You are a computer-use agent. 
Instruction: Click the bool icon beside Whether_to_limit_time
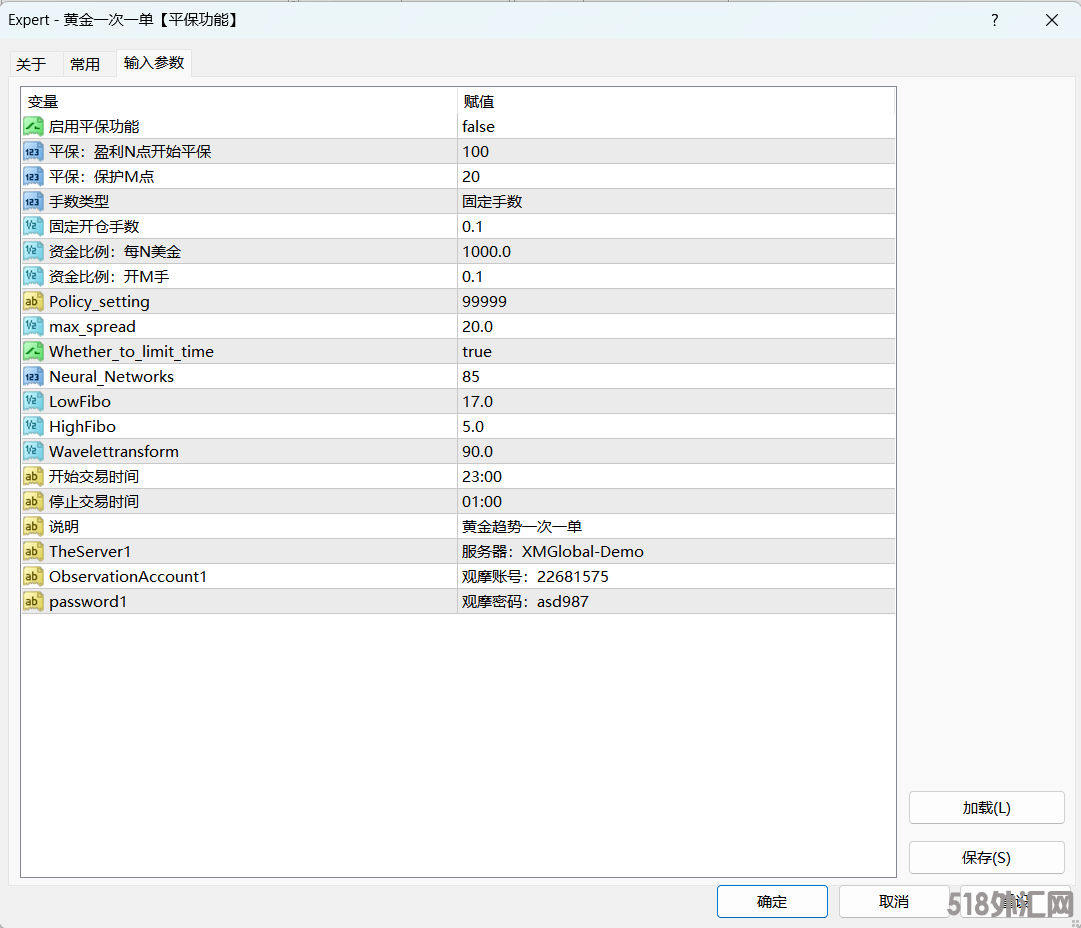click(x=33, y=352)
